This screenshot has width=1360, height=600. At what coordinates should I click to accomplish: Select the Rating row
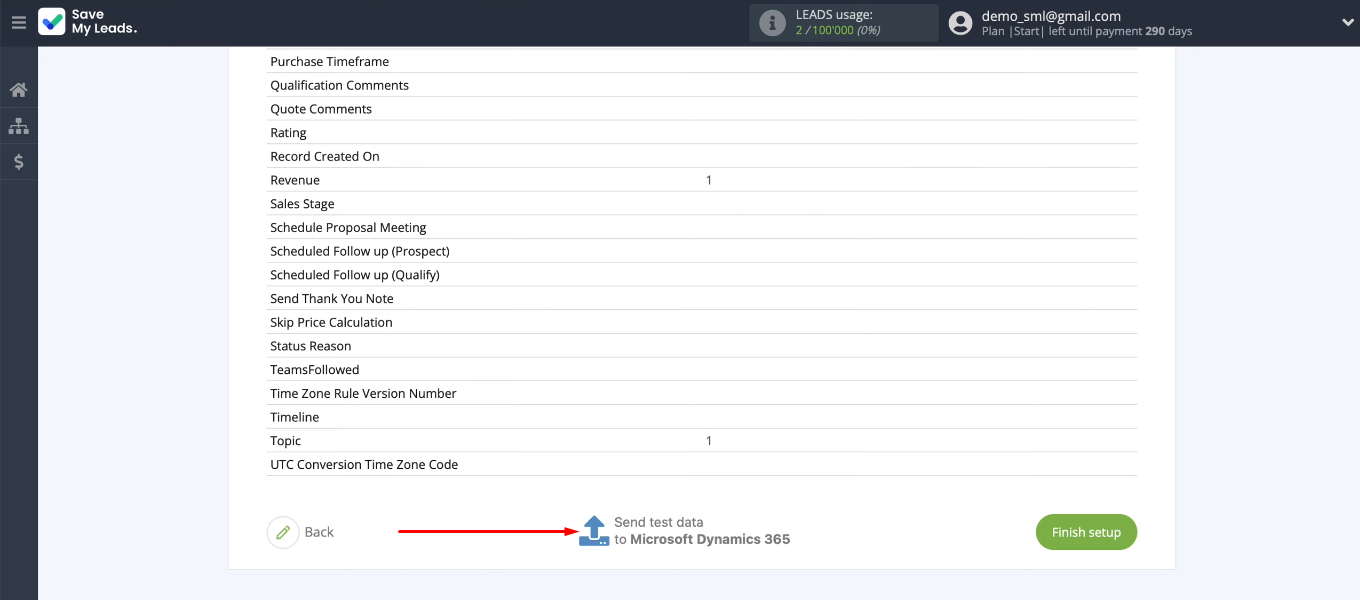[x=701, y=133]
